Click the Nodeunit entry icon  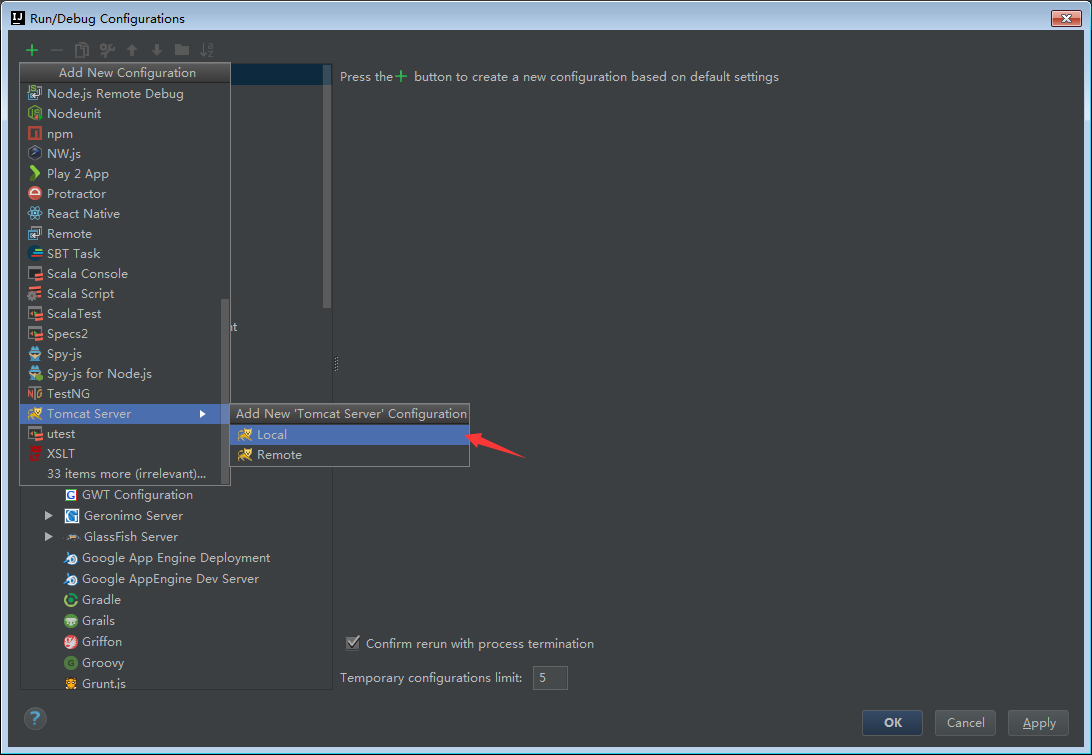click(x=35, y=114)
